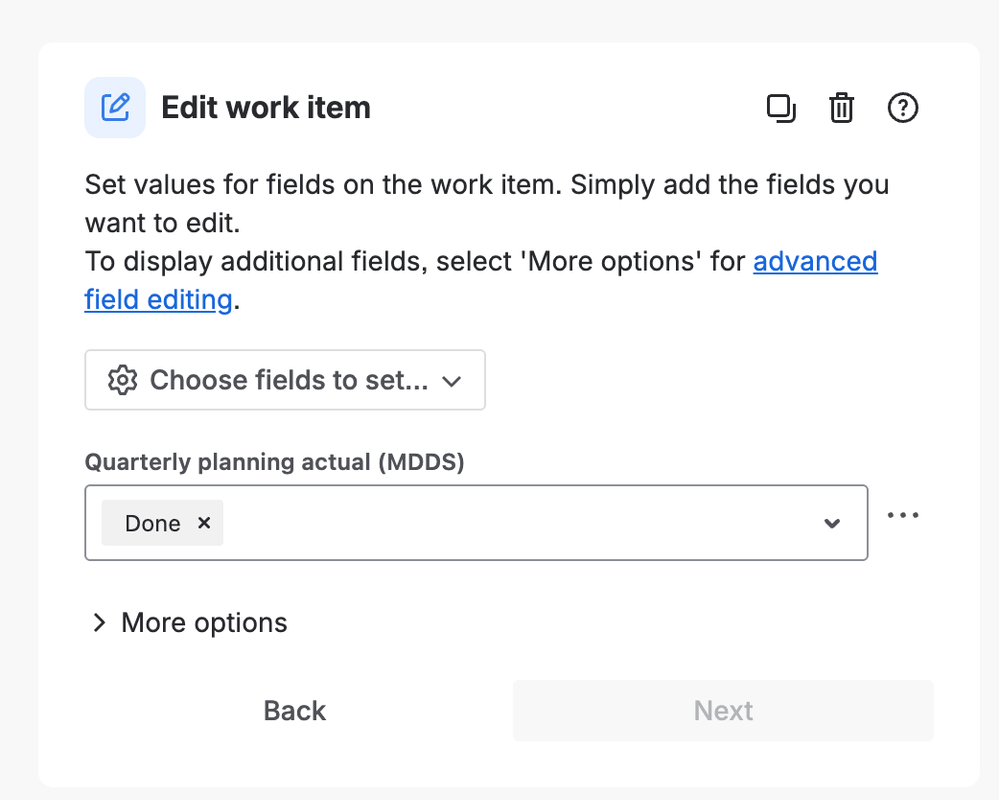This screenshot has width=999, height=800.
Task: Open the Choose fields to set chevron
Action: [452, 381]
